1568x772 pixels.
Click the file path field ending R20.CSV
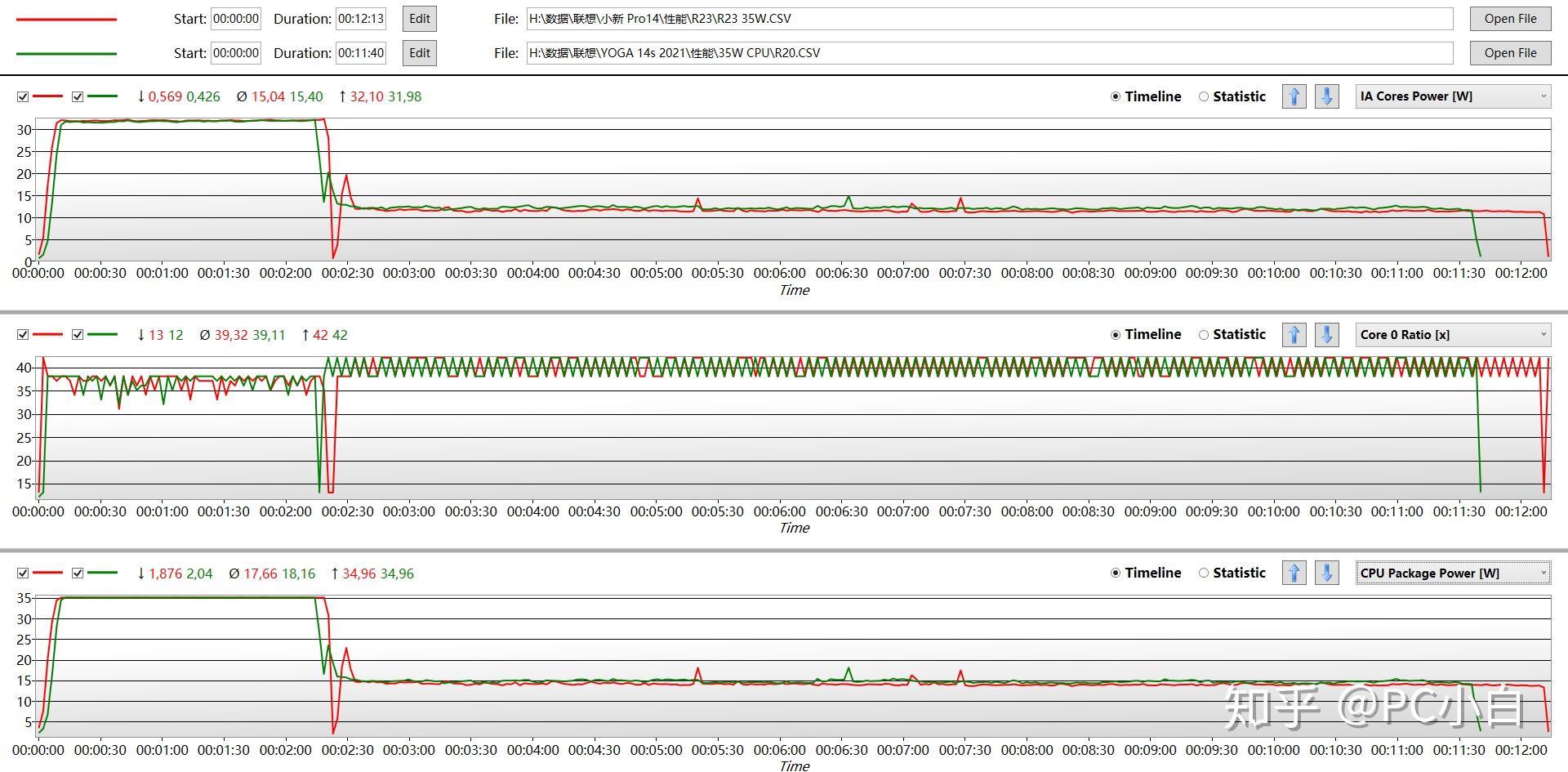click(990, 53)
